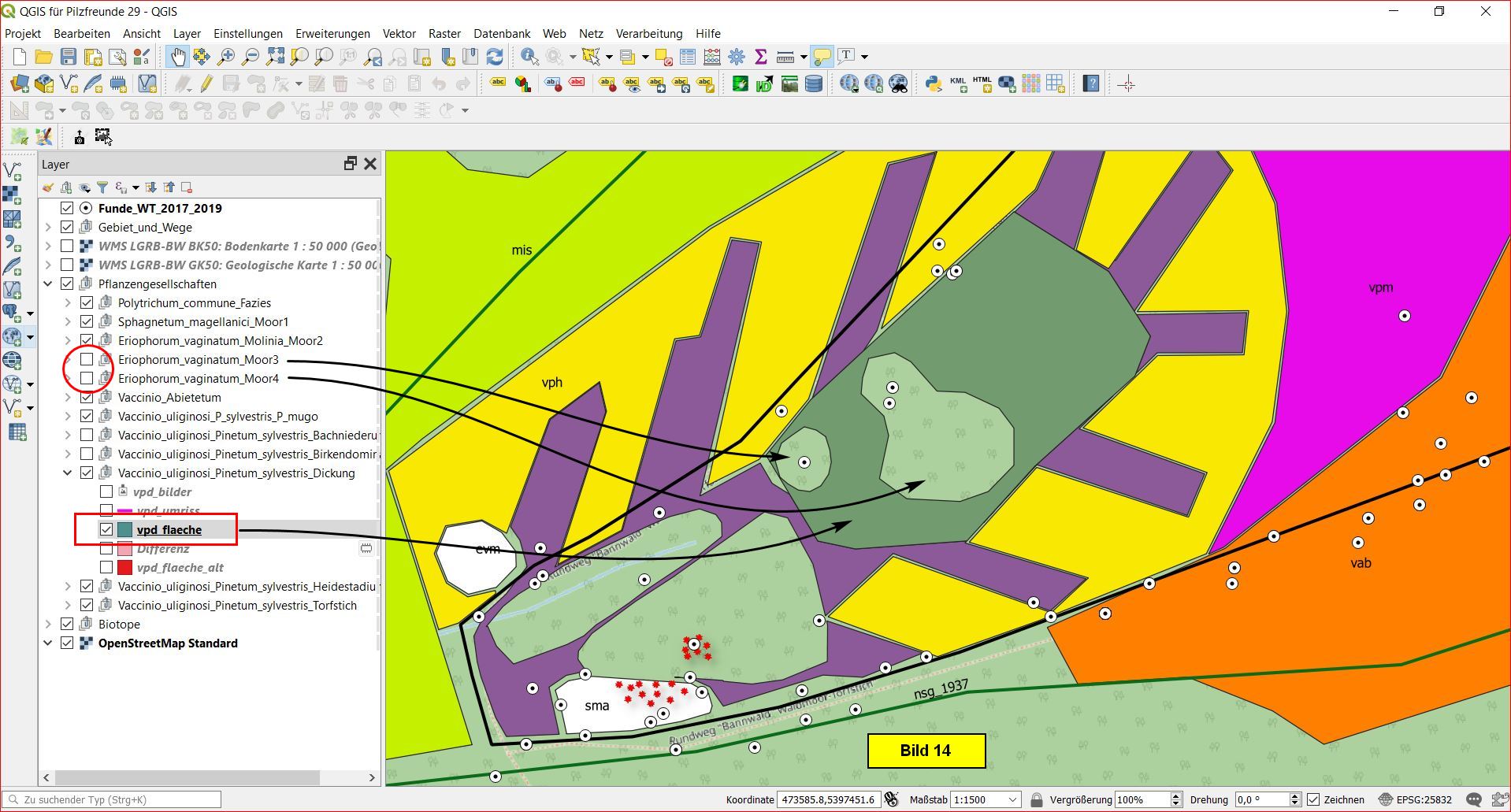Enable the Eriophorum_vaginatum_Moor3 layer checkbox
Image resolution: width=1511 pixels, height=812 pixels.
87,360
